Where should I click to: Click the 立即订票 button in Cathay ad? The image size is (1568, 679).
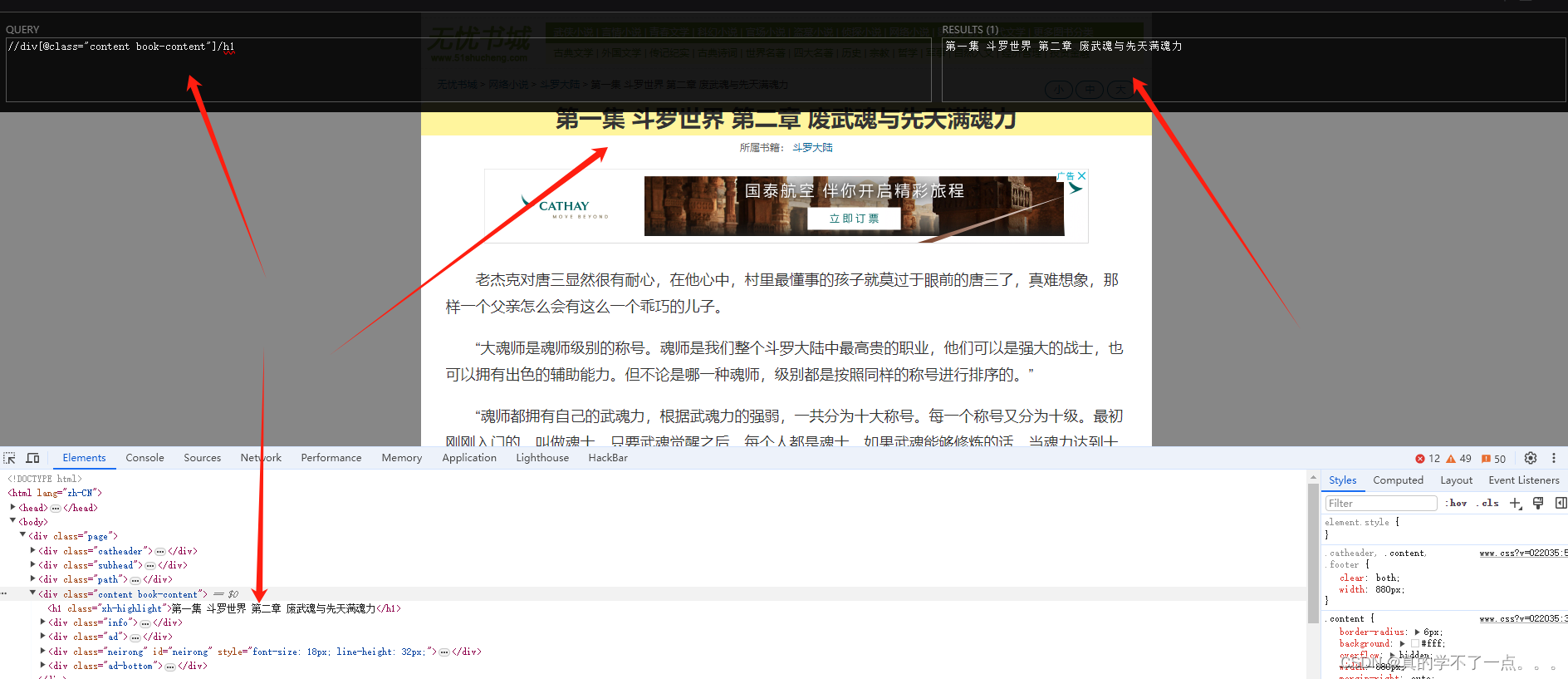coord(854,219)
